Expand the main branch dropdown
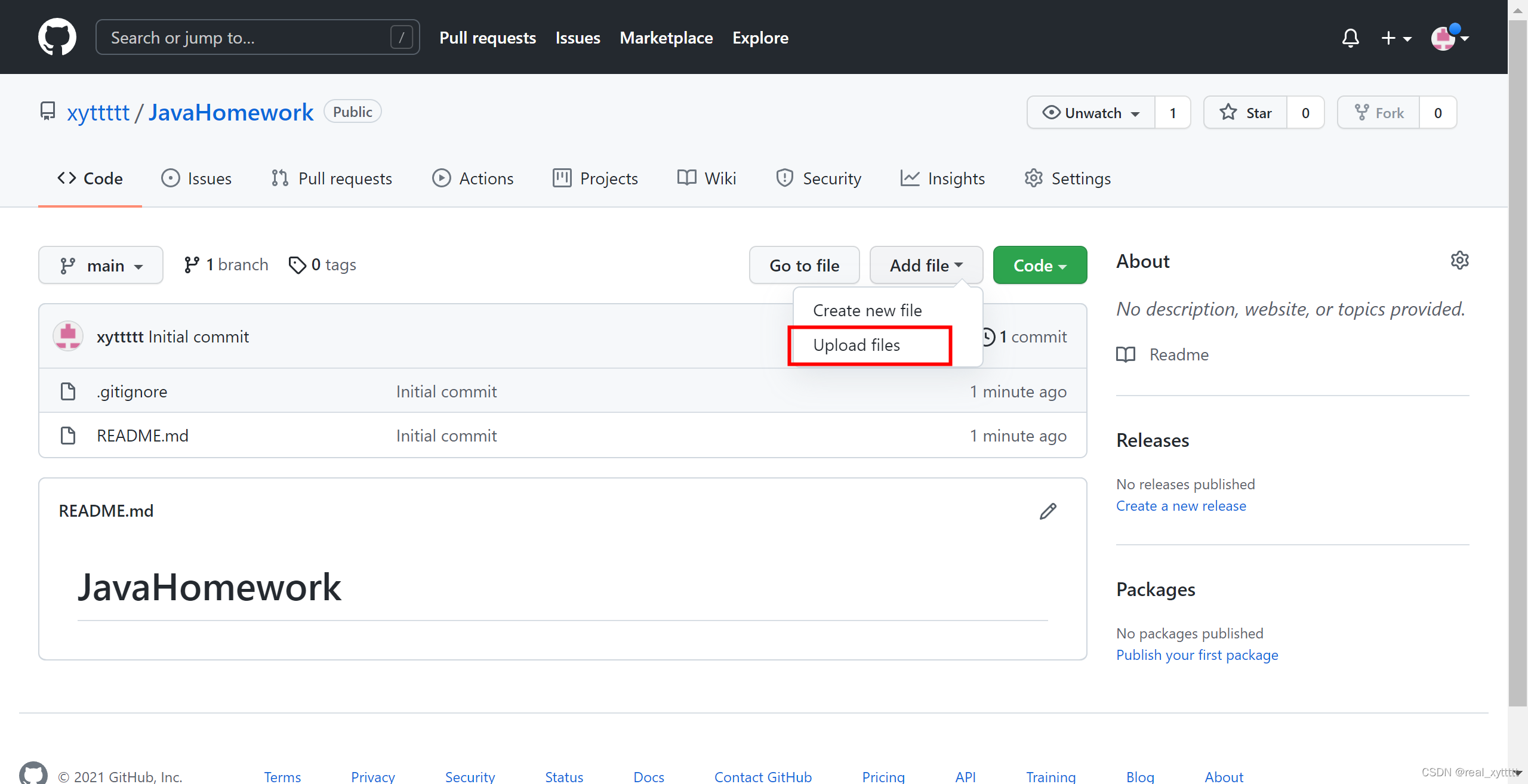This screenshot has height=784, width=1528. [101, 266]
